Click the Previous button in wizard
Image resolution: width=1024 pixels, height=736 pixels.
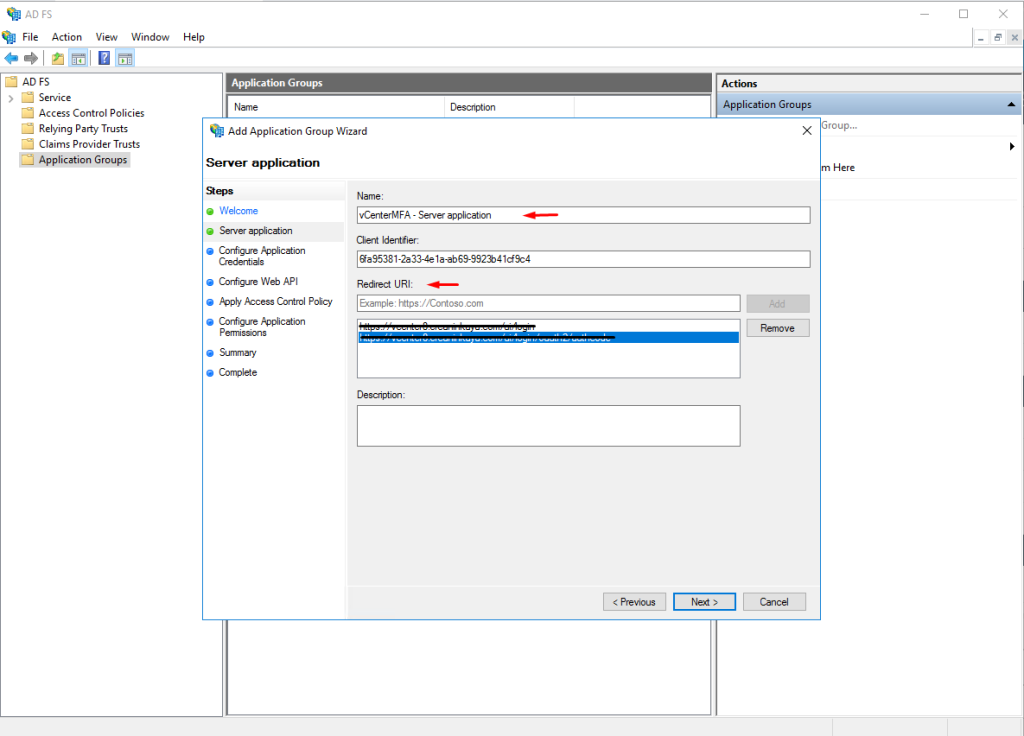click(634, 602)
